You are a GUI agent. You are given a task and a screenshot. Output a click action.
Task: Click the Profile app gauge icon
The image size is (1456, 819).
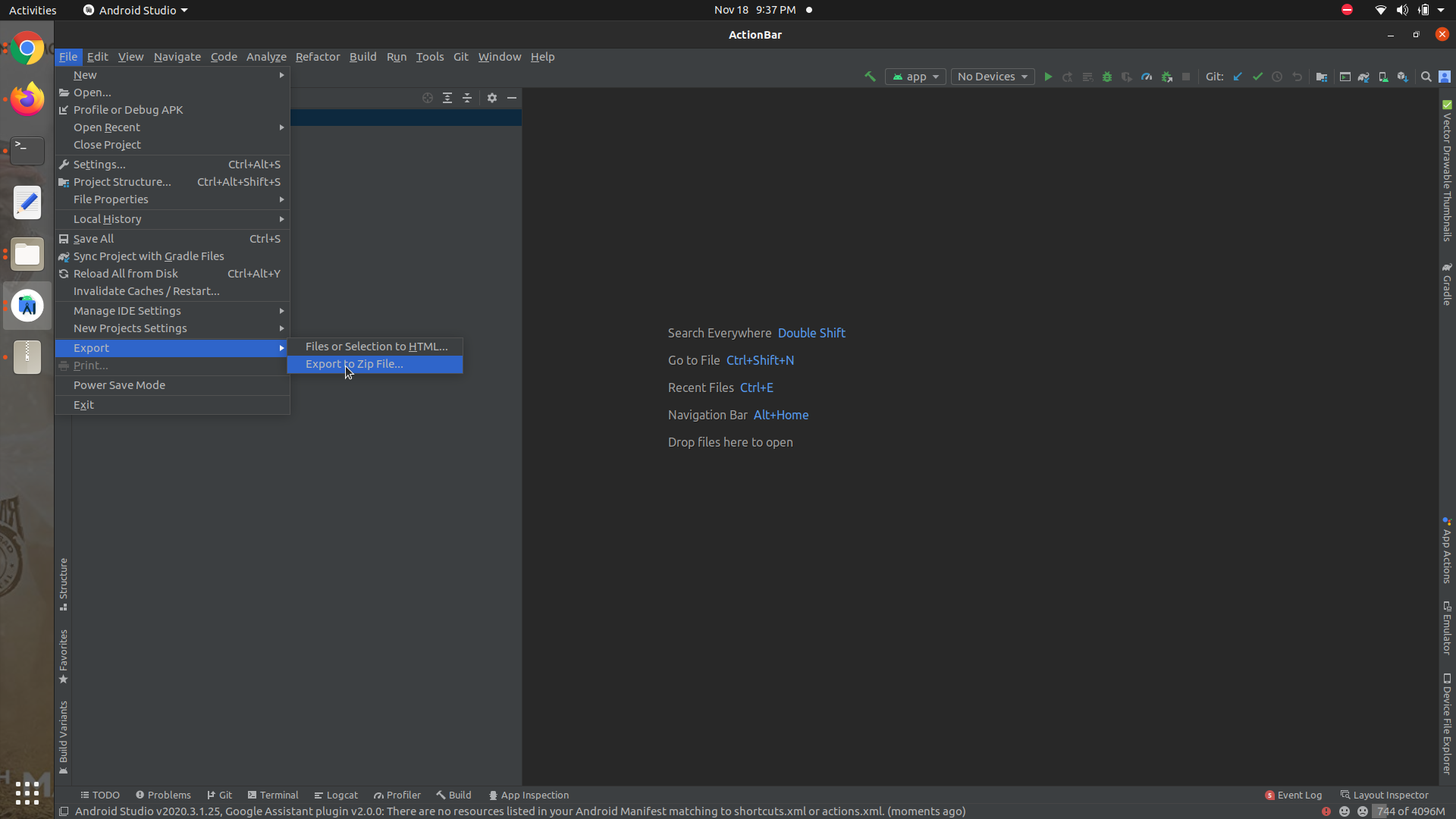[1147, 77]
